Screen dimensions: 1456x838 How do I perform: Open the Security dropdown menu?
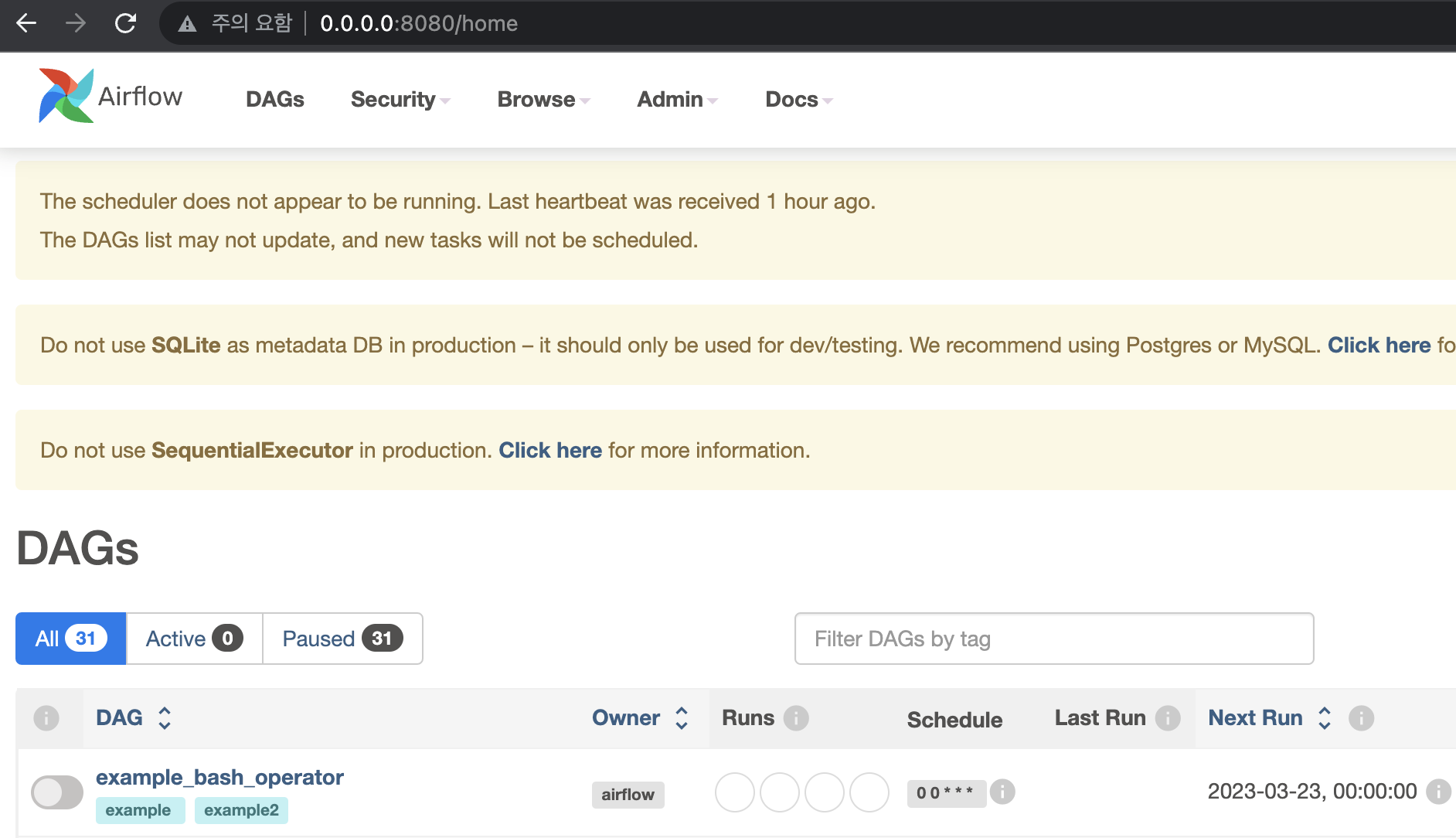point(400,100)
